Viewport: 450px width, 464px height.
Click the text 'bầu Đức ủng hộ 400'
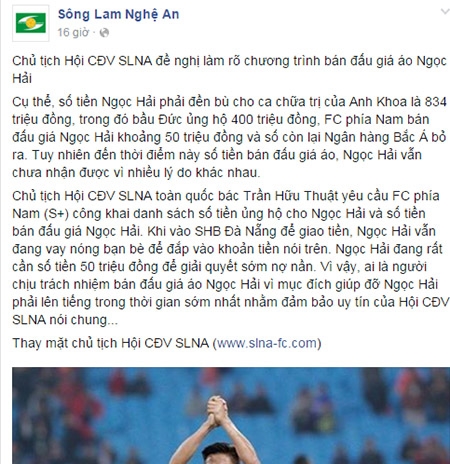[x=192, y=119]
